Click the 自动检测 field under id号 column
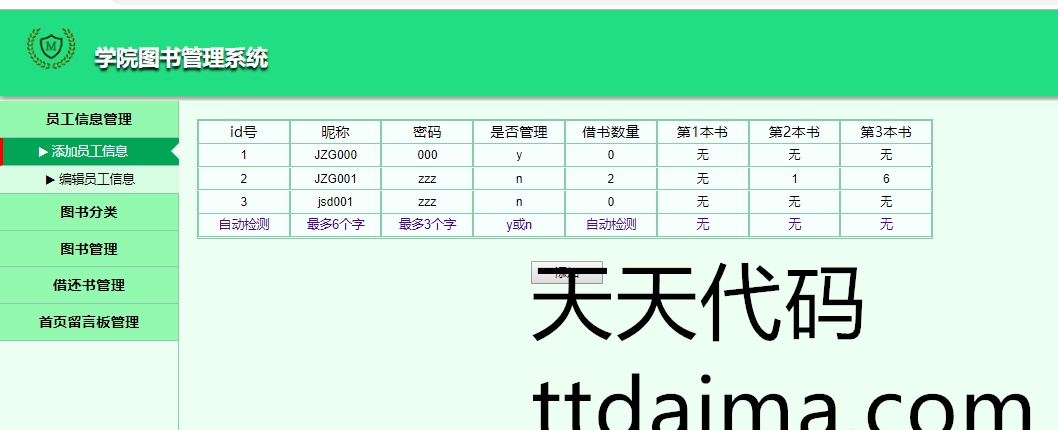 244,225
